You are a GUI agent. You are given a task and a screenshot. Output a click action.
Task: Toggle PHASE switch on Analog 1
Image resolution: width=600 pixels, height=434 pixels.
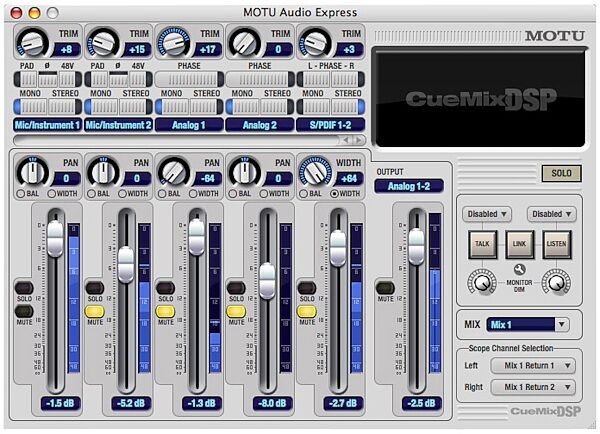[x=189, y=79]
